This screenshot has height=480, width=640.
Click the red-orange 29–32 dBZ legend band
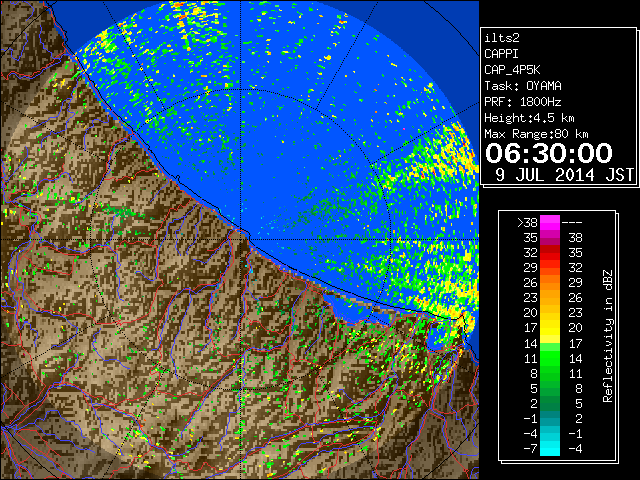(550, 268)
